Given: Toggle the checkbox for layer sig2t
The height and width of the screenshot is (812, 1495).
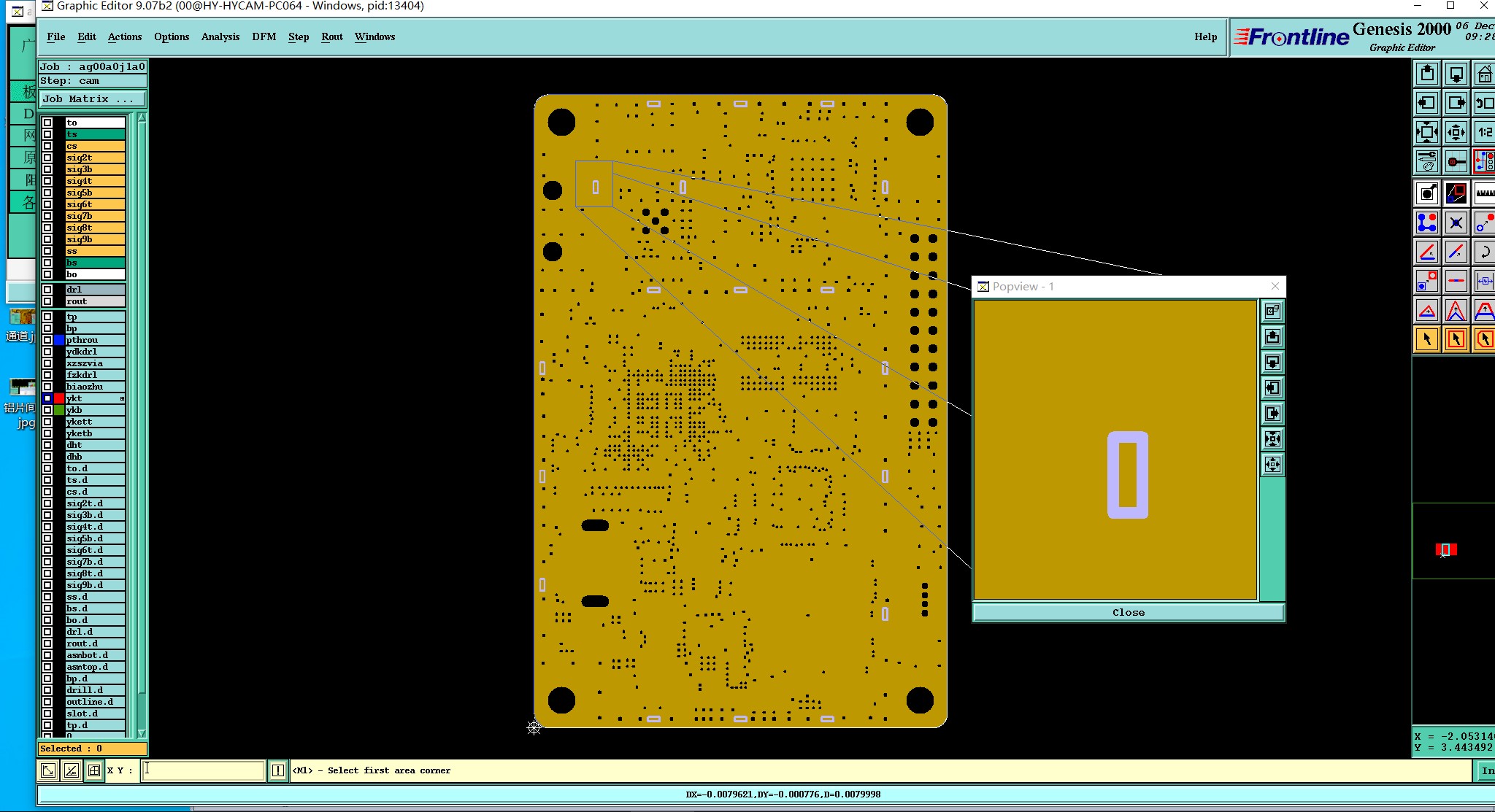Looking at the screenshot, I should 47,158.
